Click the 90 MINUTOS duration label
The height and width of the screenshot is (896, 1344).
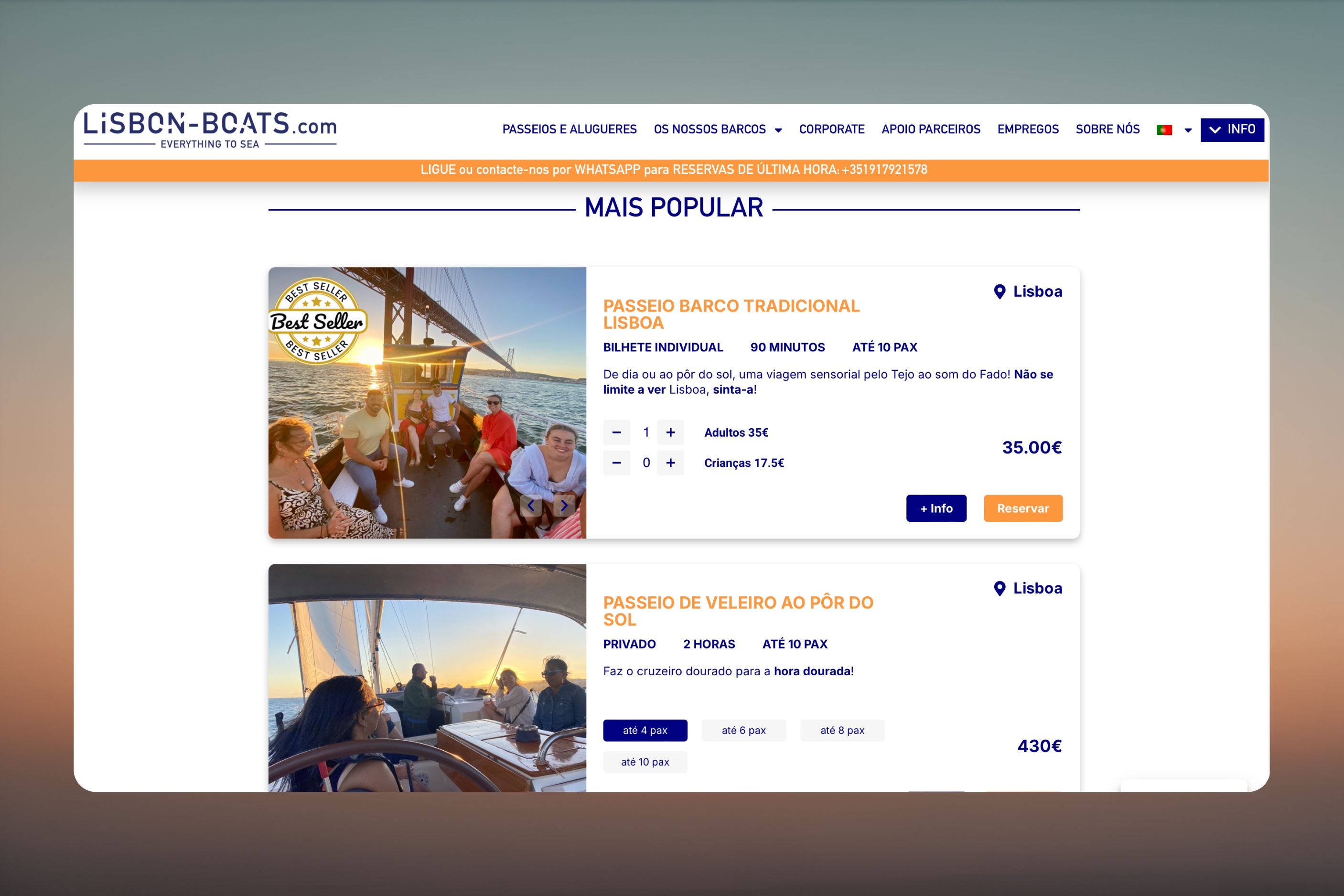[787, 347]
